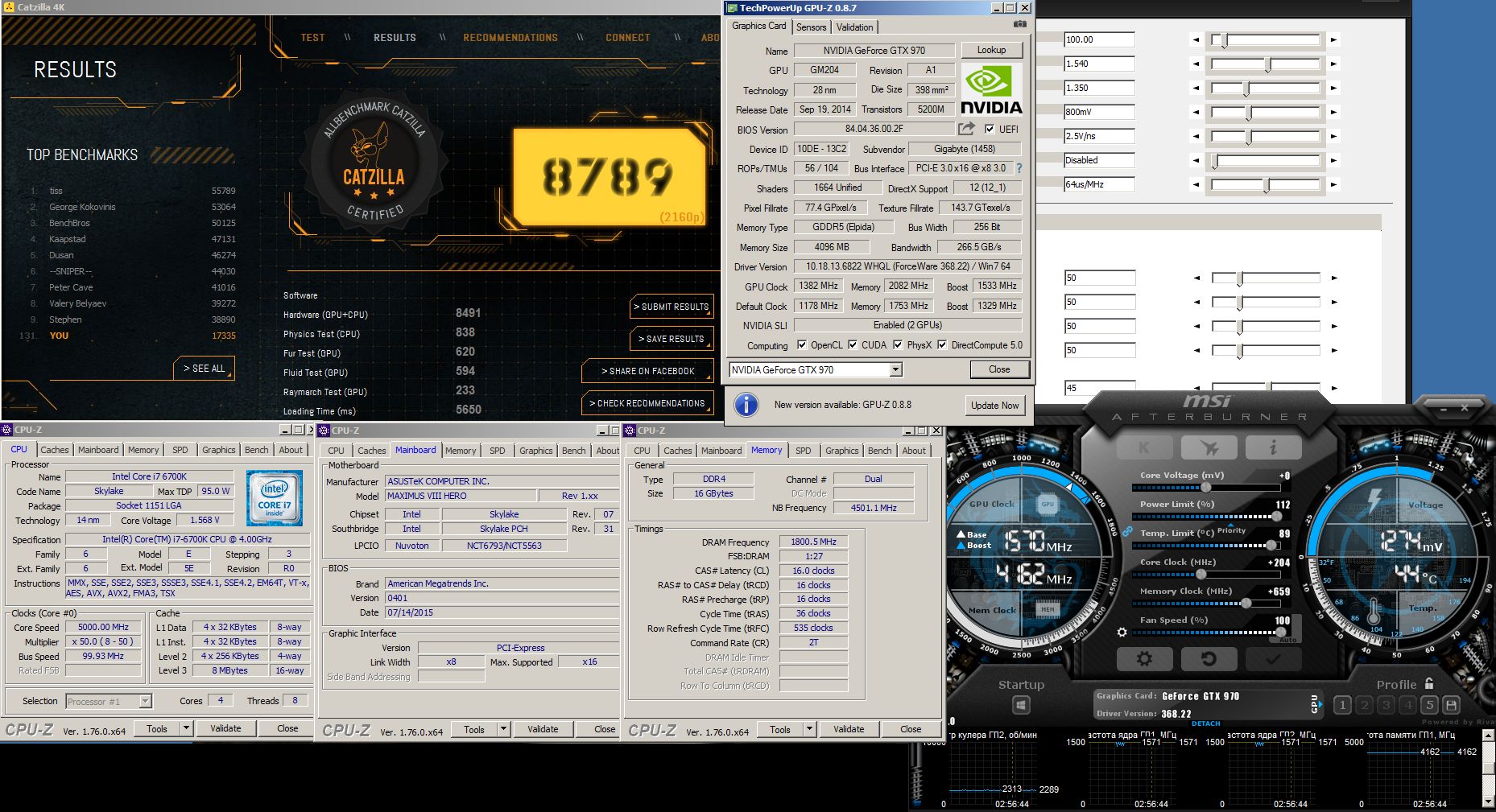Open the Tools dropdown arrow in the first CPU-Z window
The height and width of the screenshot is (812, 1496).
(186, 728)
